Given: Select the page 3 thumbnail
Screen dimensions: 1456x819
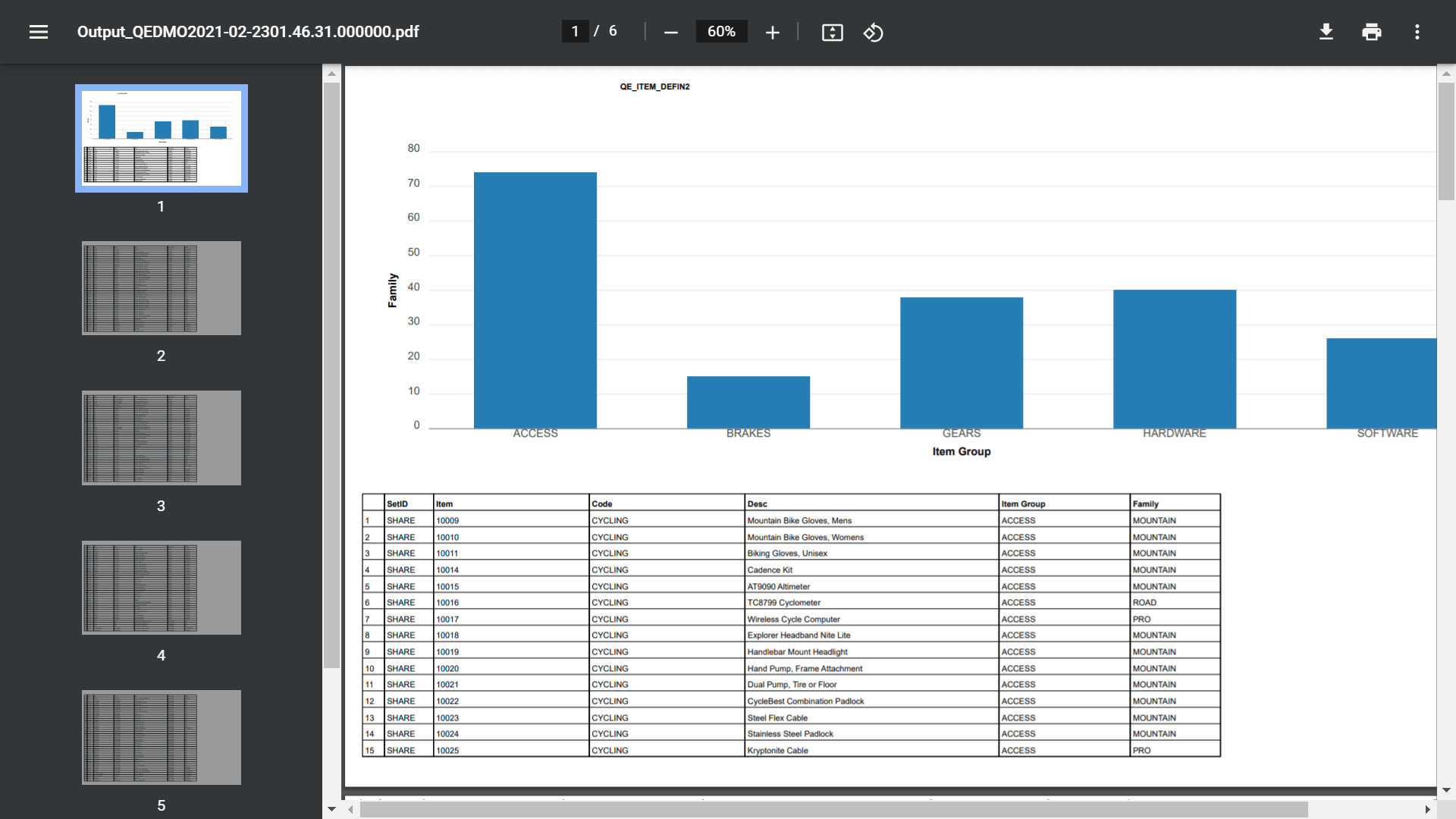Looking at the screenshot, I should [161, 438].
